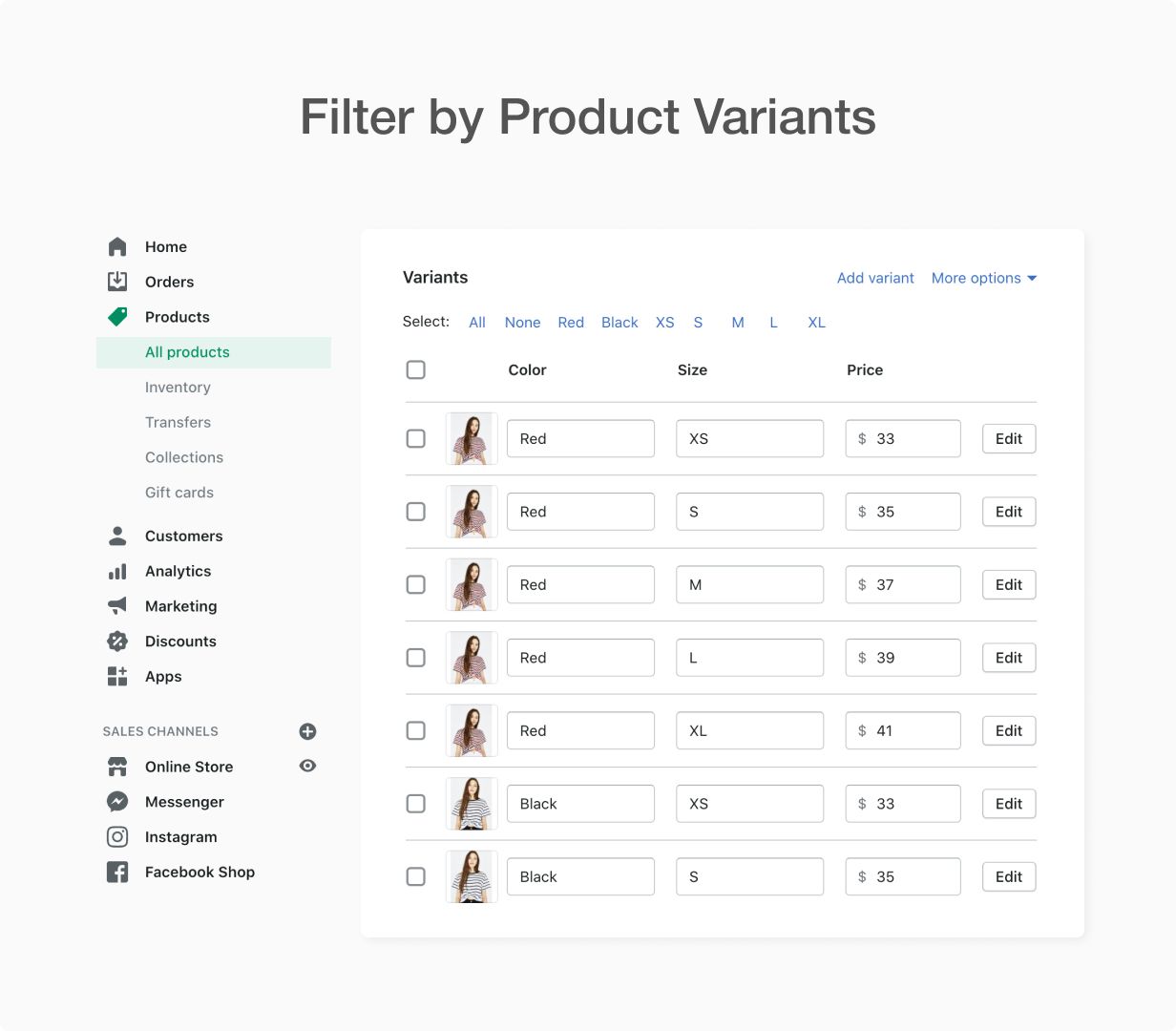Screen dimensions: 1176x1031
Task: Click the Discounts badge icon
Action: coord(117,642)
